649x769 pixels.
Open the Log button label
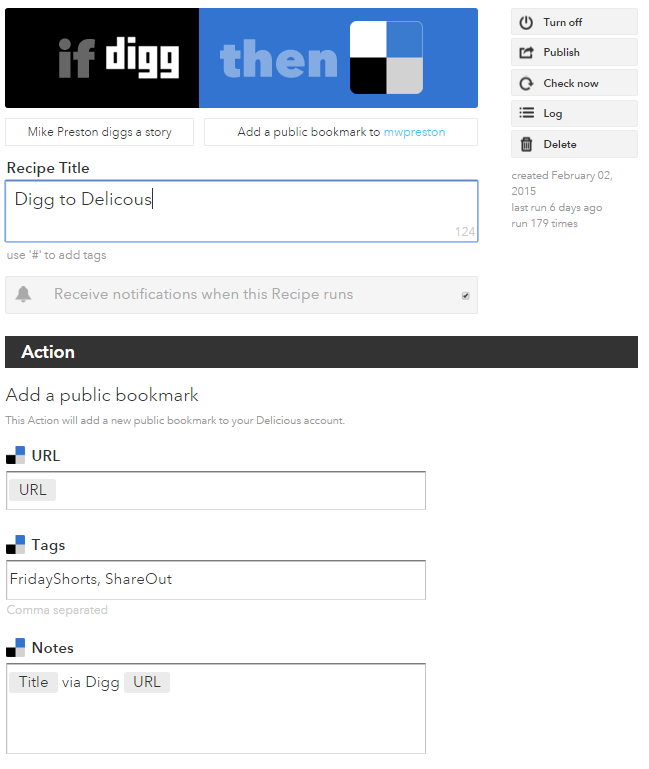pos(553,114)
